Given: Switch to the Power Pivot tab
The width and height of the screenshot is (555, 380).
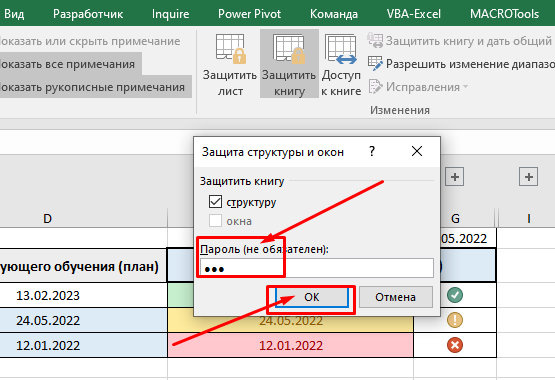Looking at the screenshot, I should [249, 14].
